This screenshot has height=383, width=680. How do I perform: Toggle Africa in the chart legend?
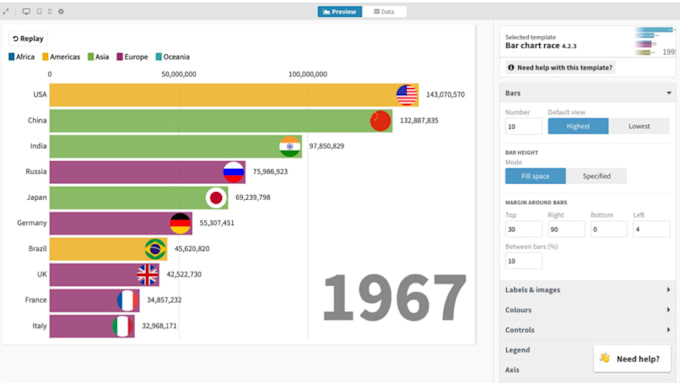22,57
